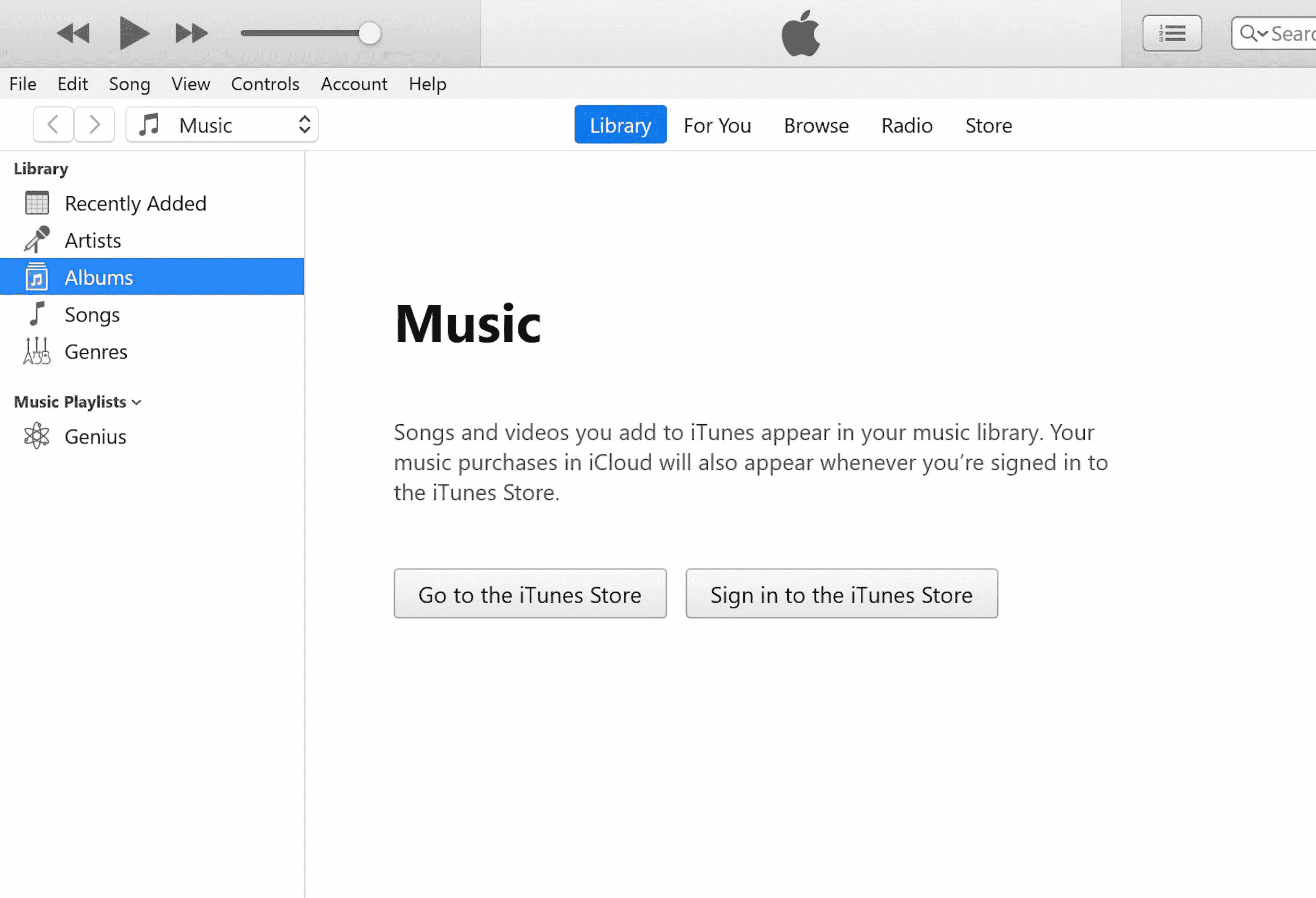The image size is (1316, 898).
Task: Click Sign in to the iTunes Store button
Action: pyautogui.click(x=841, y=594)
